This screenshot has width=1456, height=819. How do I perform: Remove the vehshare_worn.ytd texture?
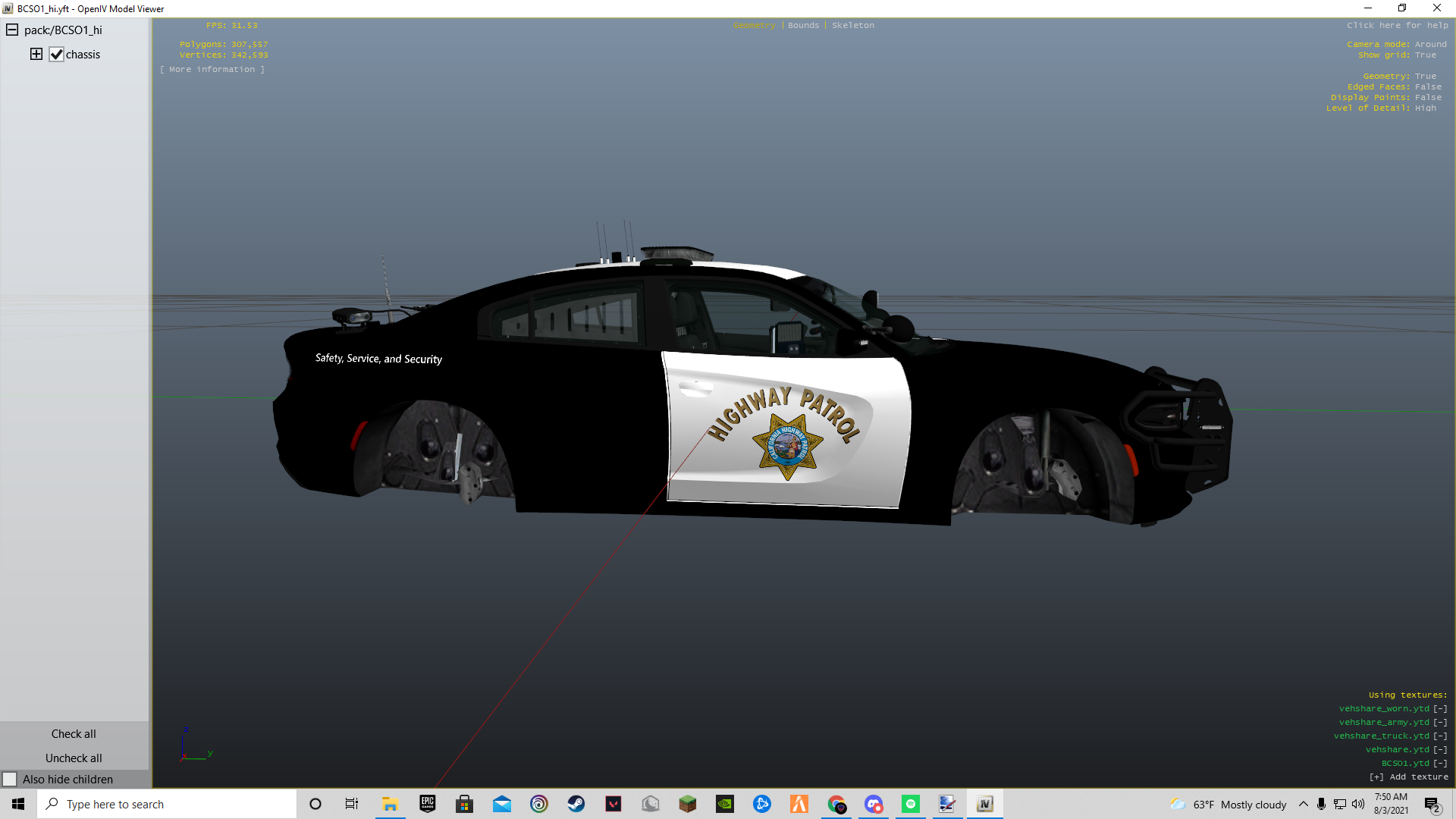coord(1440,709)
